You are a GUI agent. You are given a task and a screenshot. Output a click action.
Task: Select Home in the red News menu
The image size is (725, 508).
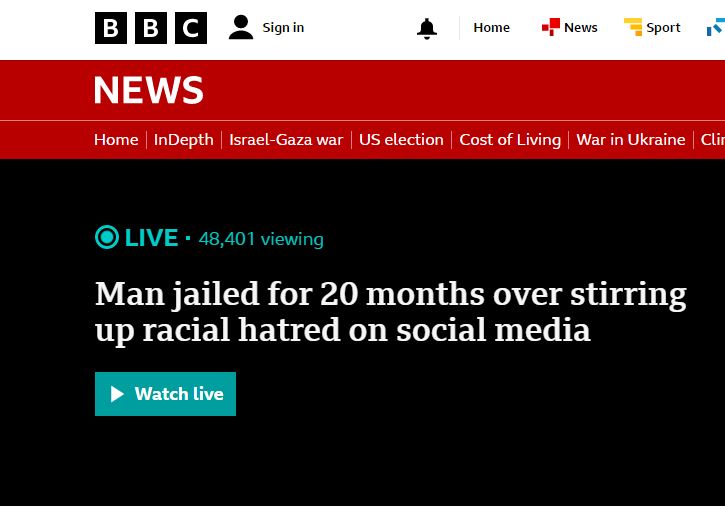[x=116, y=140]
